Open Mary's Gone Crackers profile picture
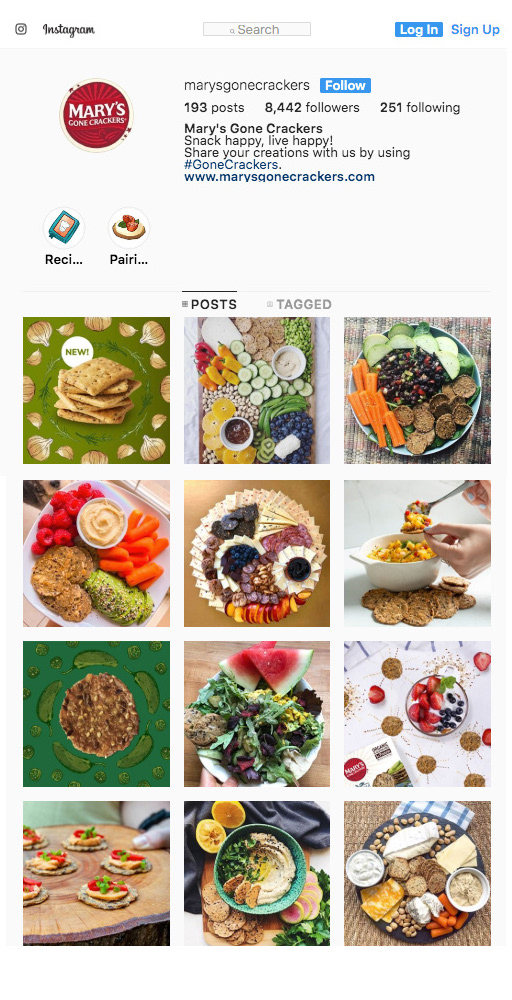The width and height of the screenshot is (512, 1000). point(96,115)
